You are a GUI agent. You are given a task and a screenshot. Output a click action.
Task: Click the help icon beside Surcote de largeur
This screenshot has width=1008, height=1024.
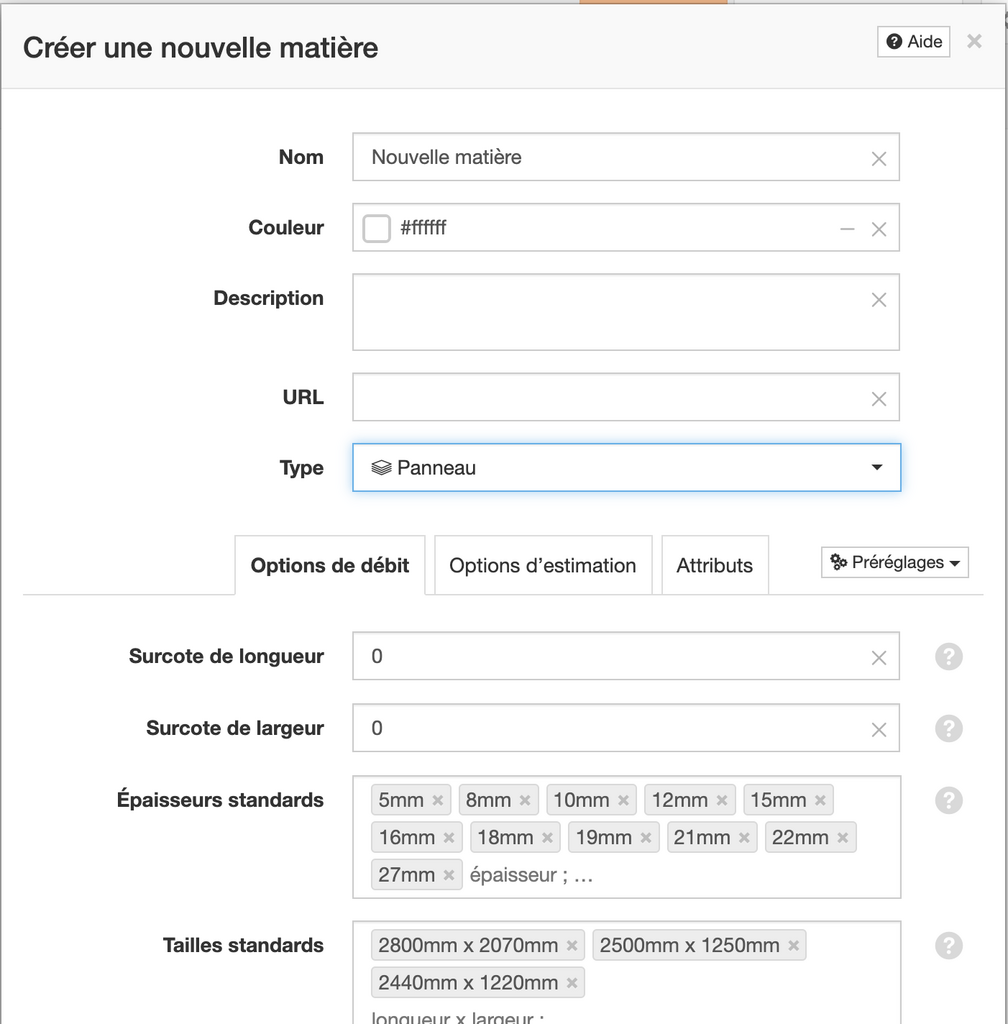tap(949, 728)
